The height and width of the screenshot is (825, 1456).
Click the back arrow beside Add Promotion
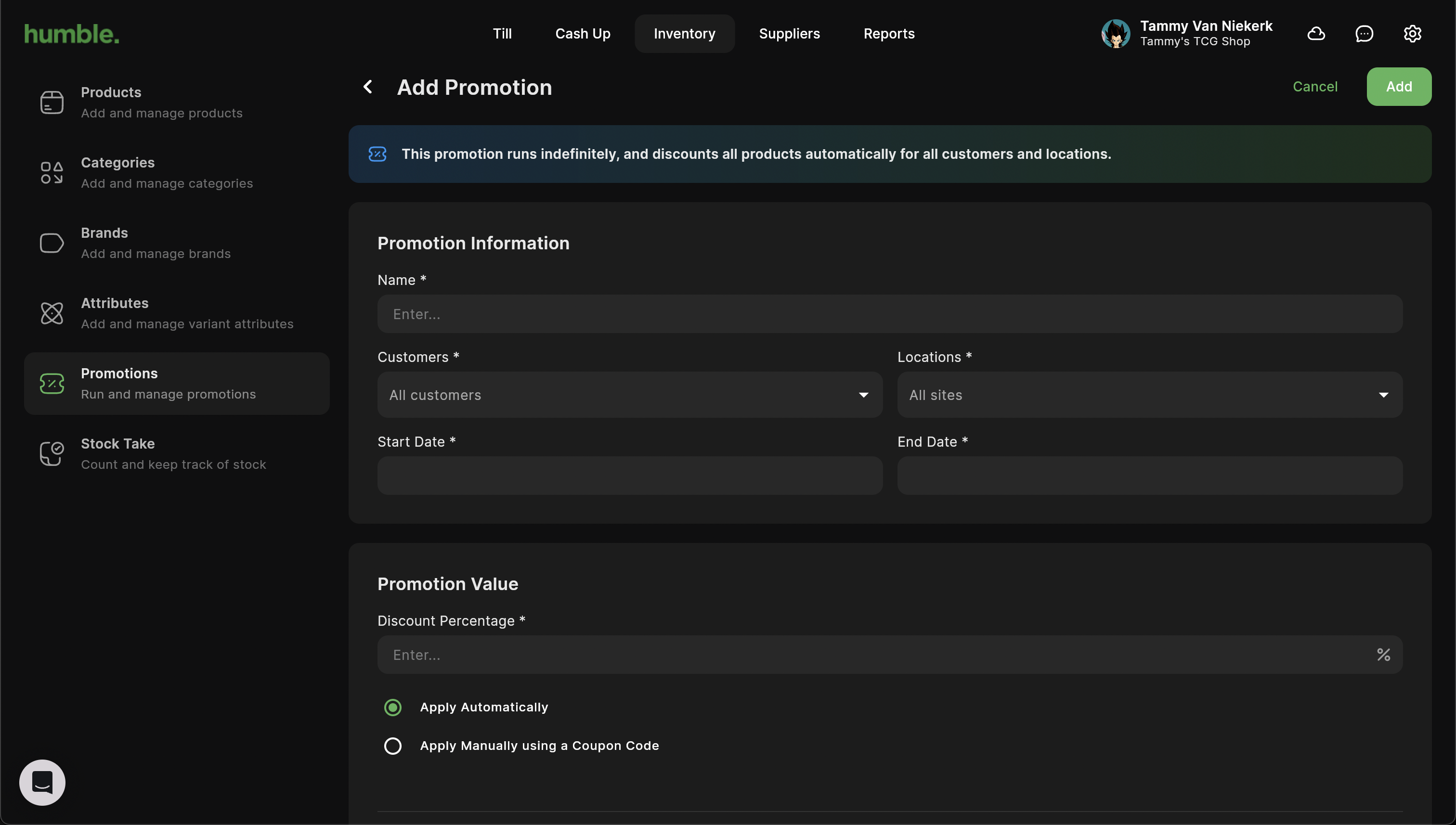point(368,87)
